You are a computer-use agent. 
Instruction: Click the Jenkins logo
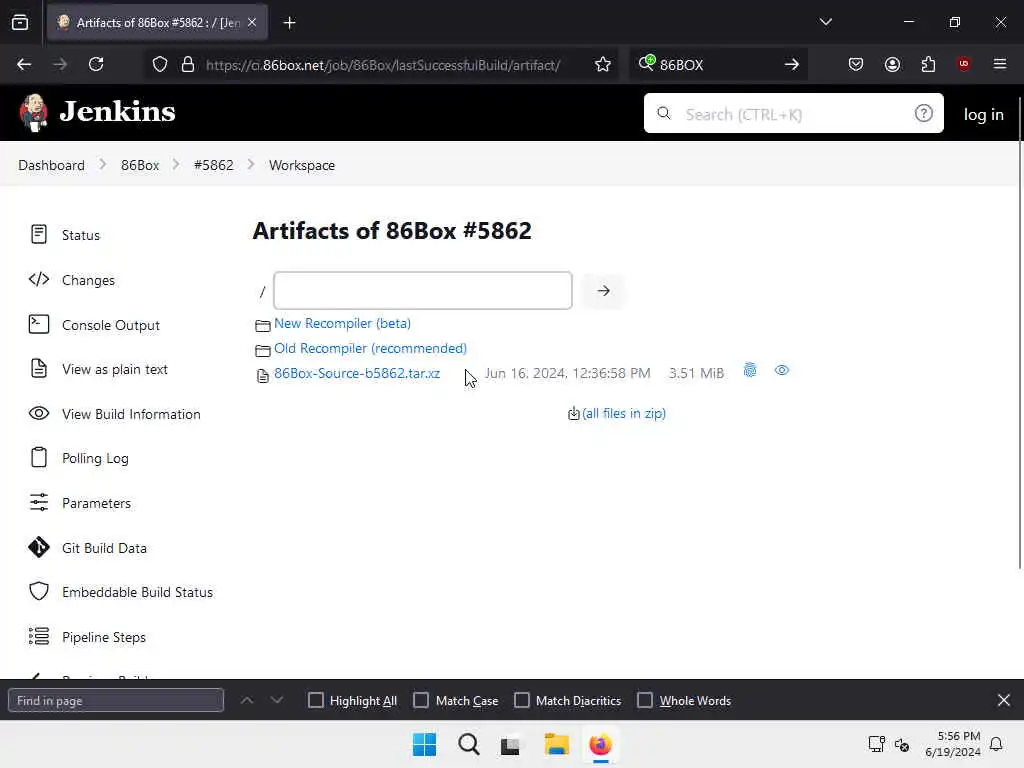pyautogui.click(x=97, y=112)
